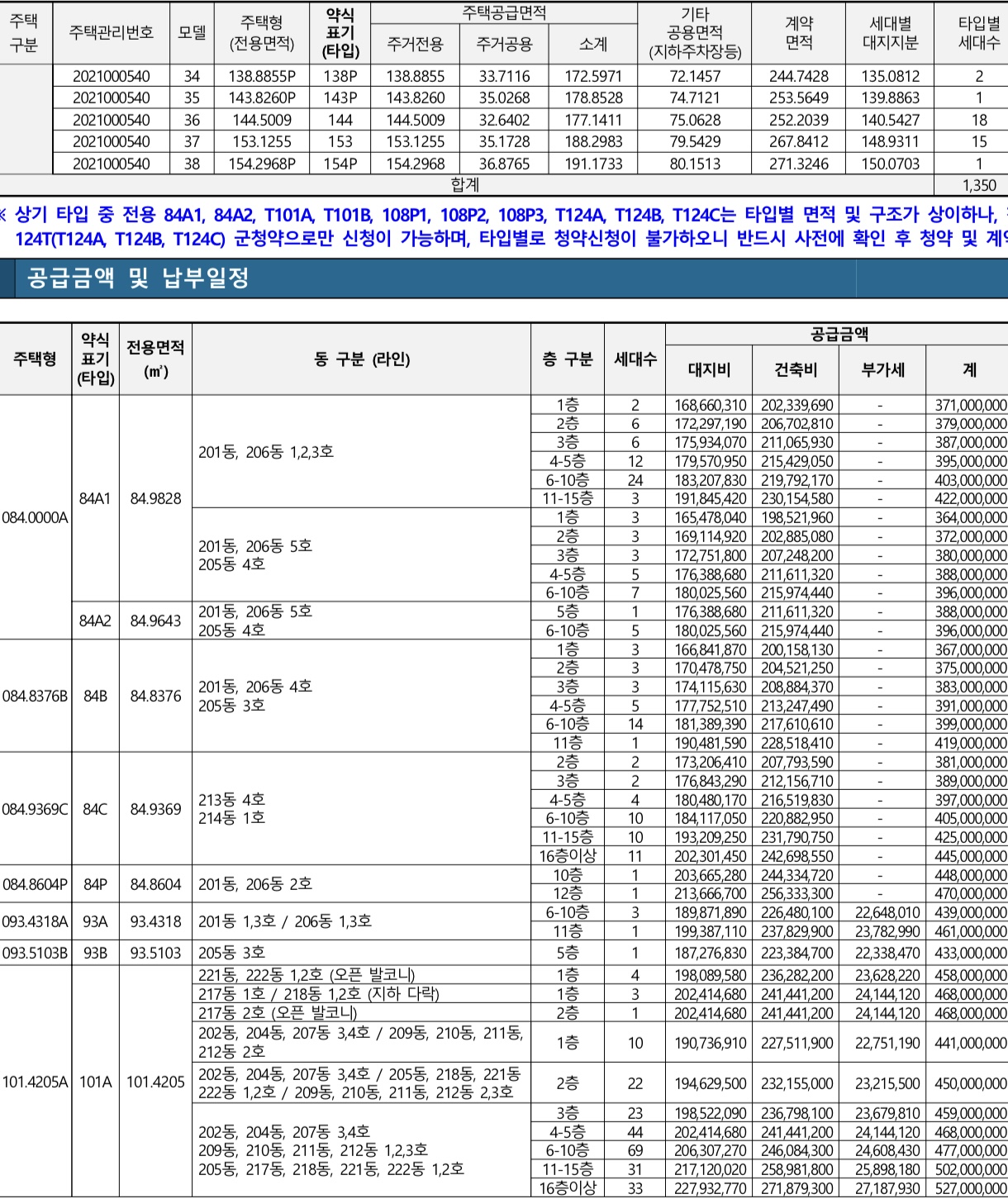The width and height of the screenshot is (1008, 1199).
Task: Select the '주택공급면적' header cell
Action: click(504, 12)
